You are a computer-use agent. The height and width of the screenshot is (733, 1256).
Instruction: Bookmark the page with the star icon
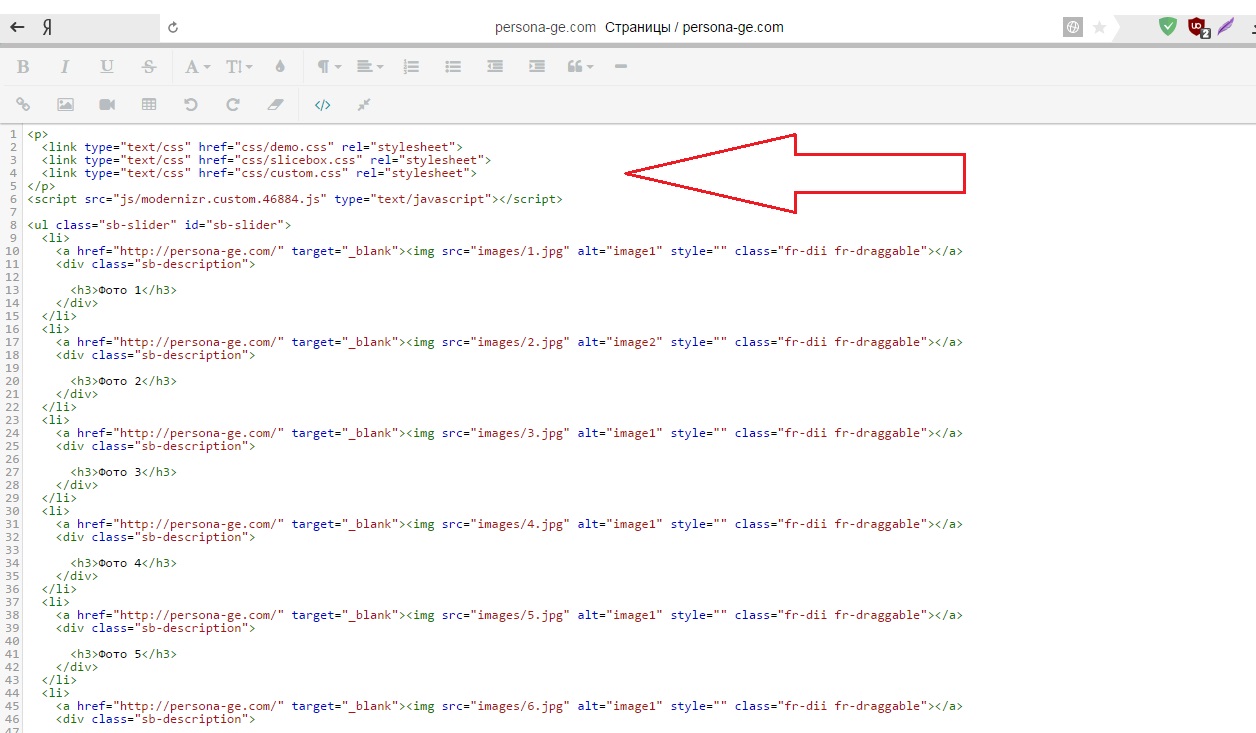(x=1099, y=27)
